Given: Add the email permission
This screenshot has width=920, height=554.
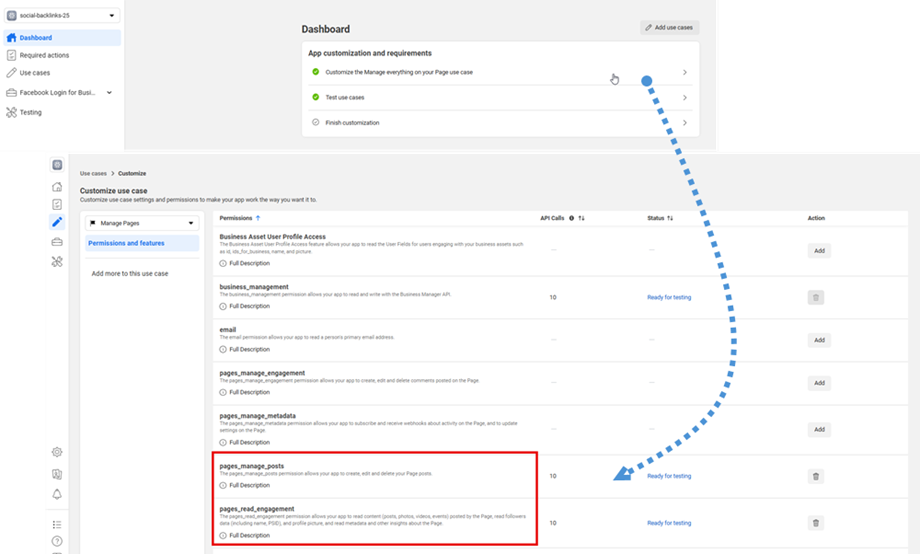Looking at the screenshot, I should coord(819,340).
